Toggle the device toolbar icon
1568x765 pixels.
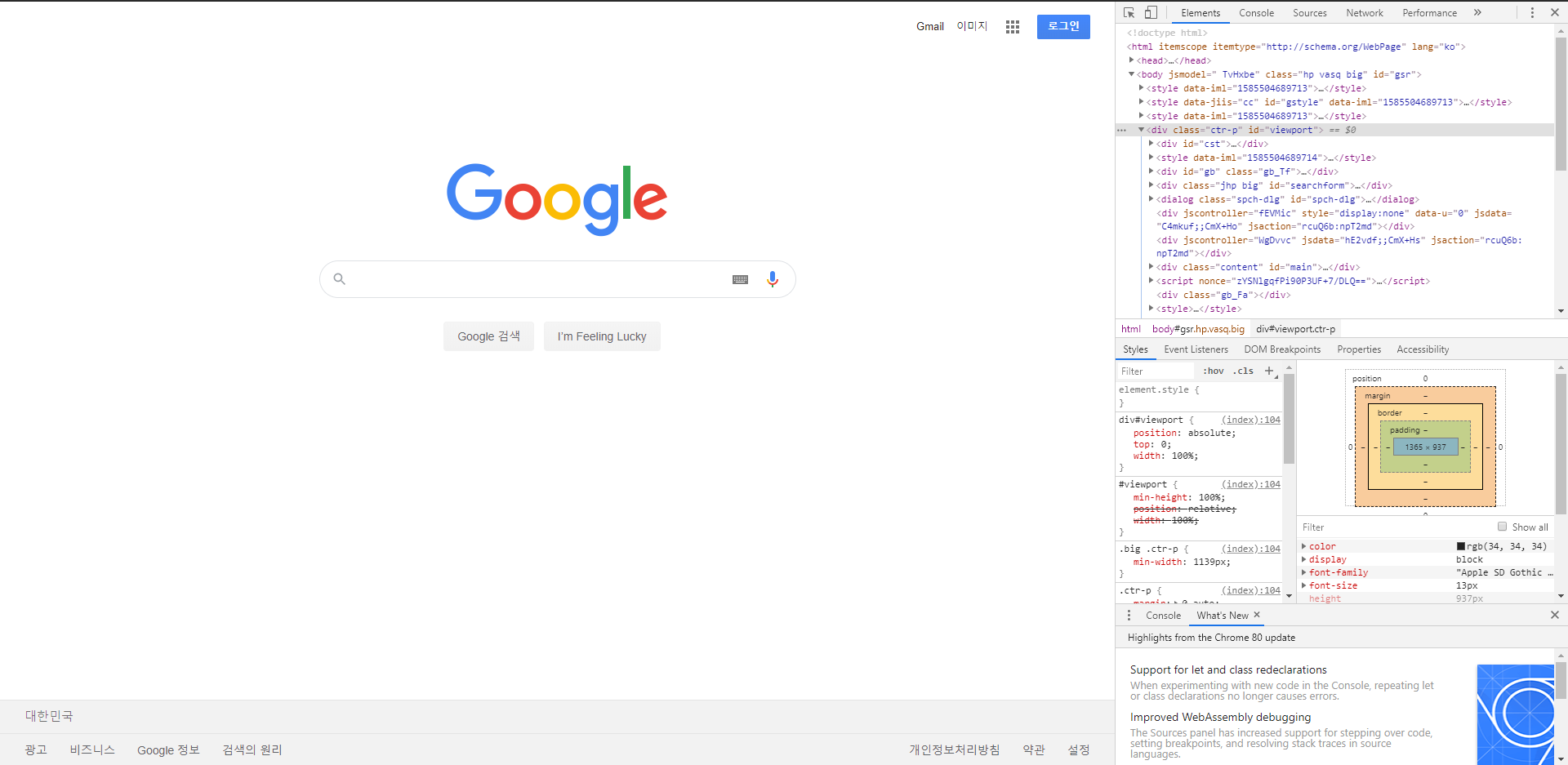(x=1151, y=12)
